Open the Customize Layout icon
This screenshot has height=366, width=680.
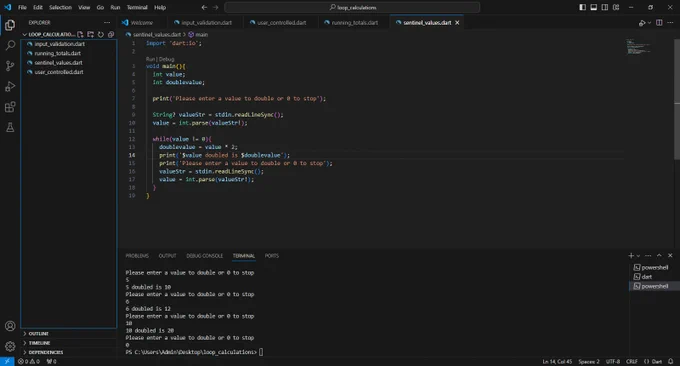click(616, 7)
